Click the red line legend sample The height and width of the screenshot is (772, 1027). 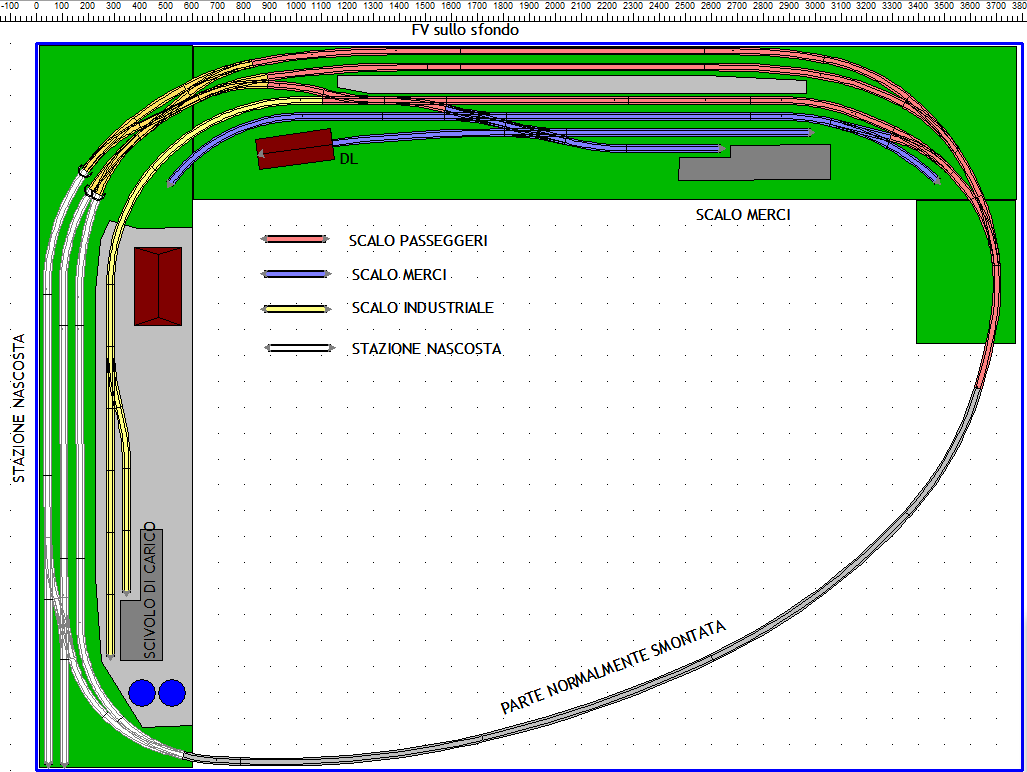[294, 240]
